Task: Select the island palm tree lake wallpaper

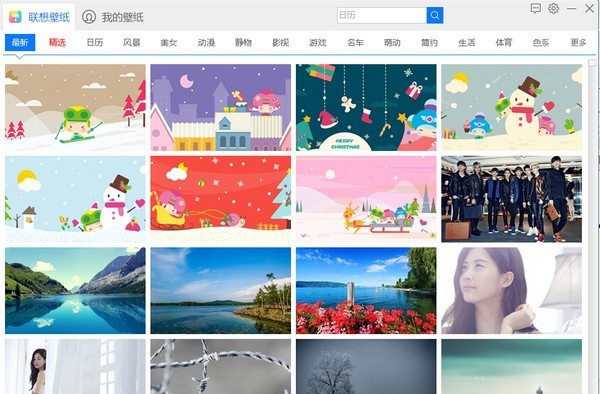Action: 220,290
